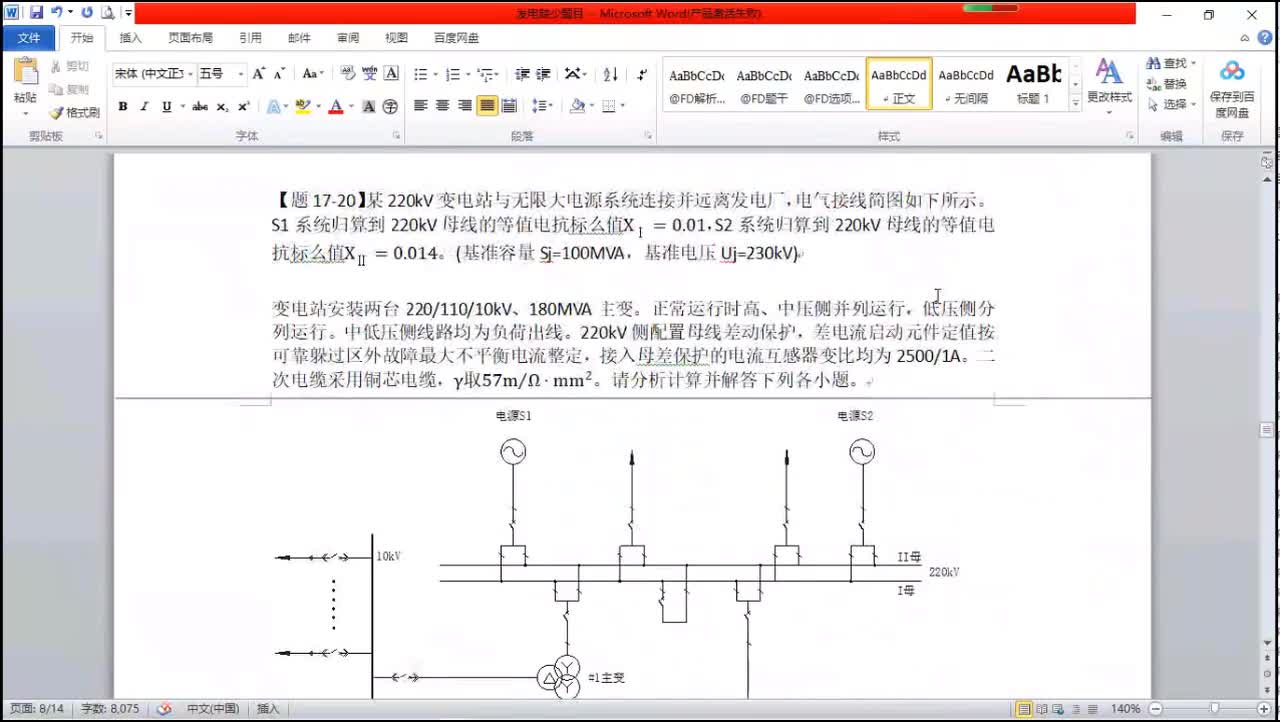Click the Sort (A-Z) paragraph icon
The width and height of the screenshot is (1280, 722).
click(x=611, y=74)
